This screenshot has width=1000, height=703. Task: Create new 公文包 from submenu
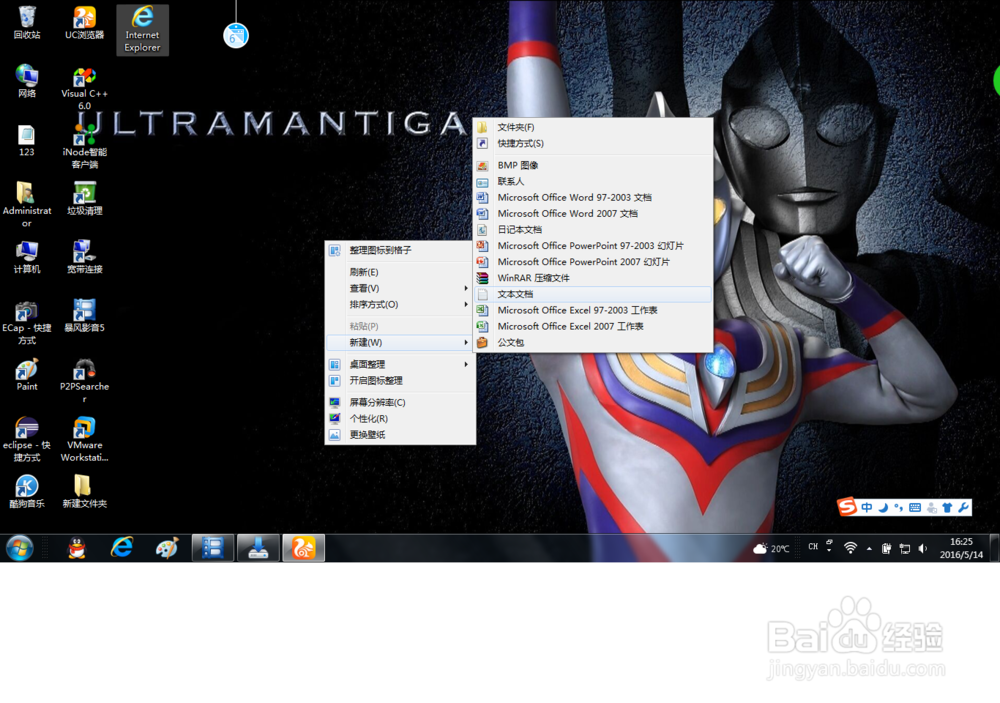(593, 343)
